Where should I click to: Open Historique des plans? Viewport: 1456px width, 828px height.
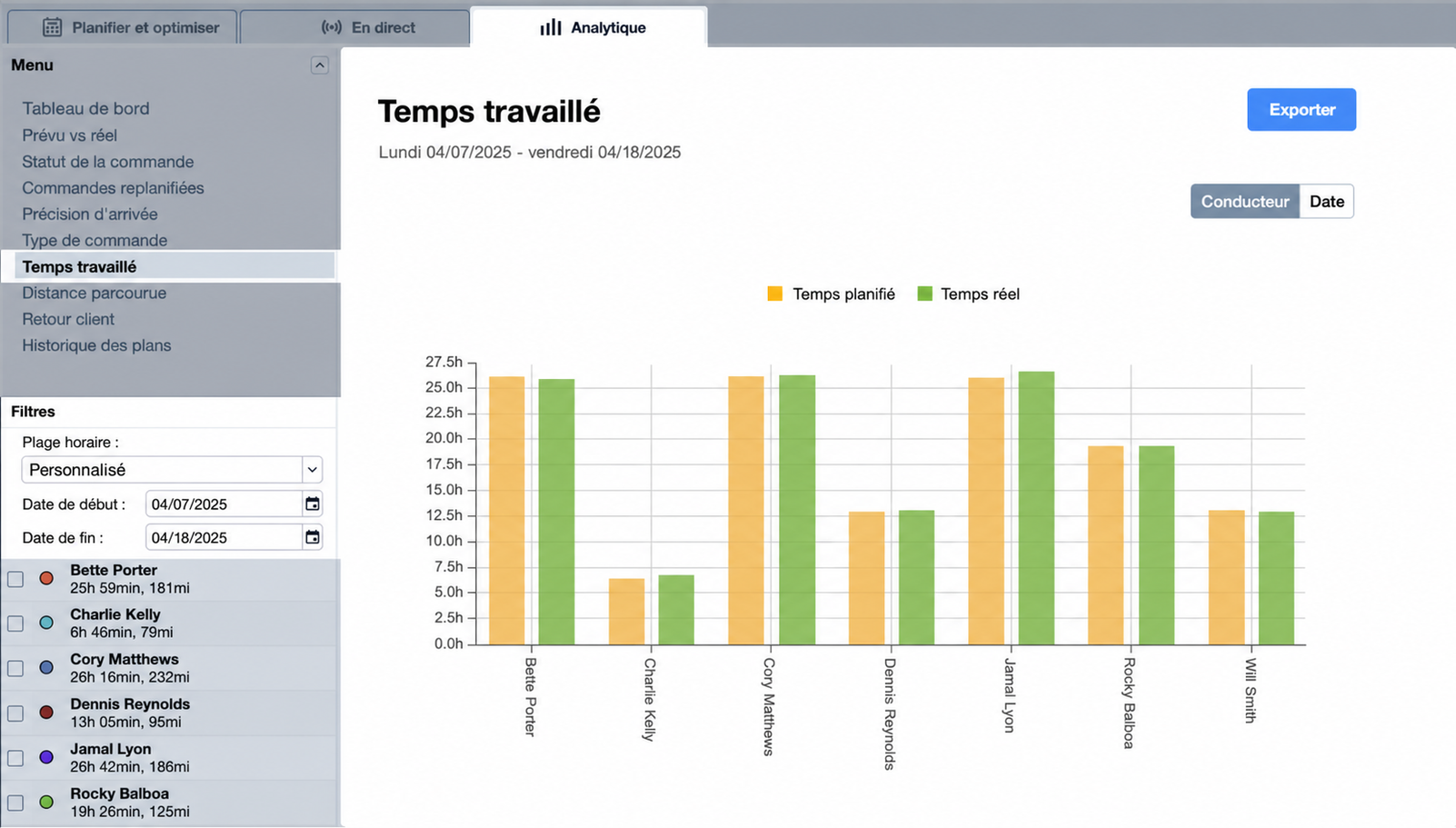(96, 345)
